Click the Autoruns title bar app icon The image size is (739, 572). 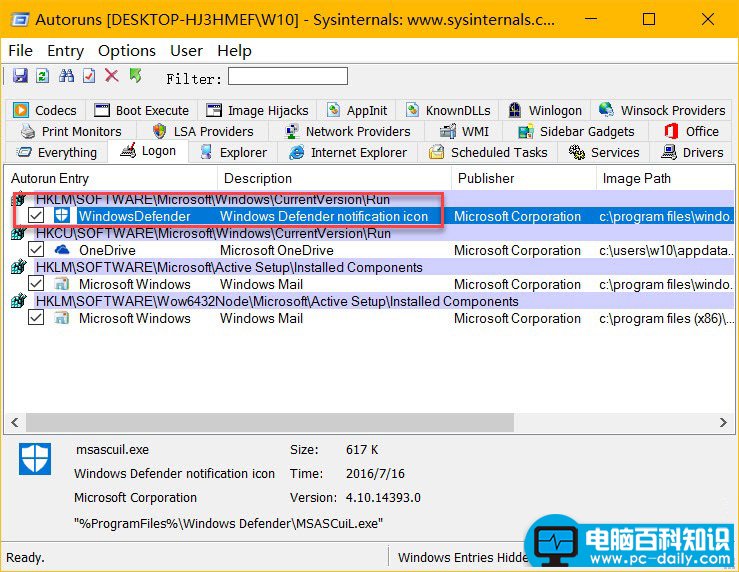pos(21,20)
